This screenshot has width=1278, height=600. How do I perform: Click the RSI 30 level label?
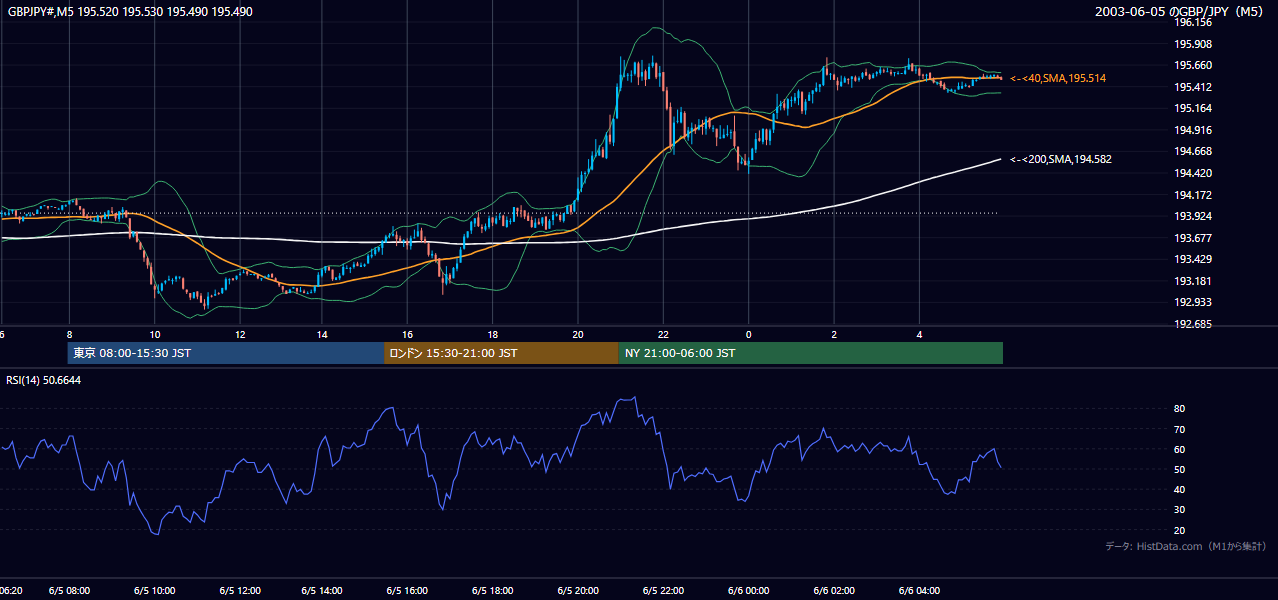(x=1179, y=510)
